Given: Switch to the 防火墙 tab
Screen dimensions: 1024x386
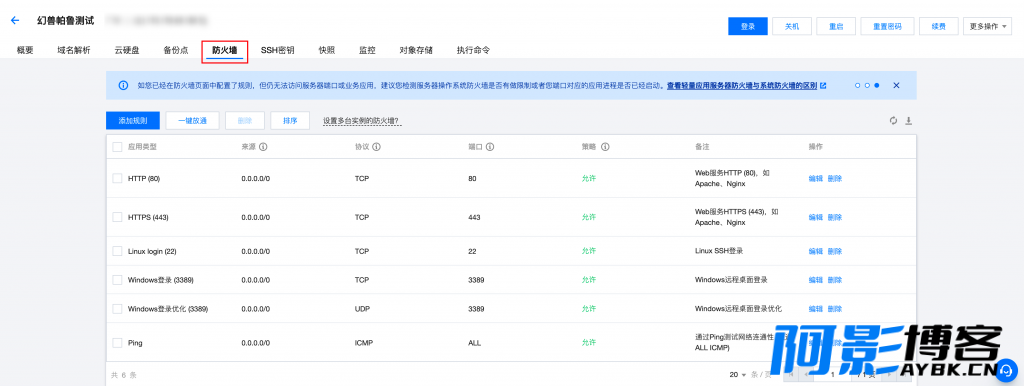Looking at the screenshot, I should coord(225,50).
